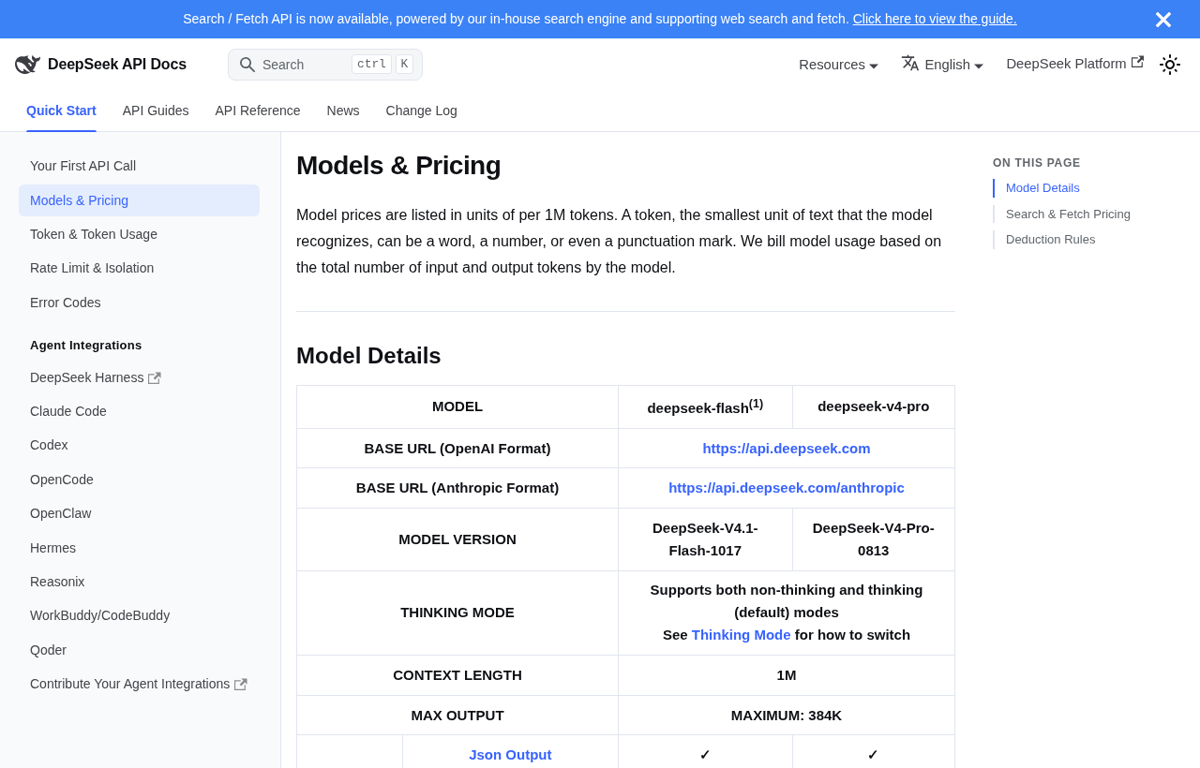
Task: Open the Claude Code integration page
Action: [x=139, y=411]
